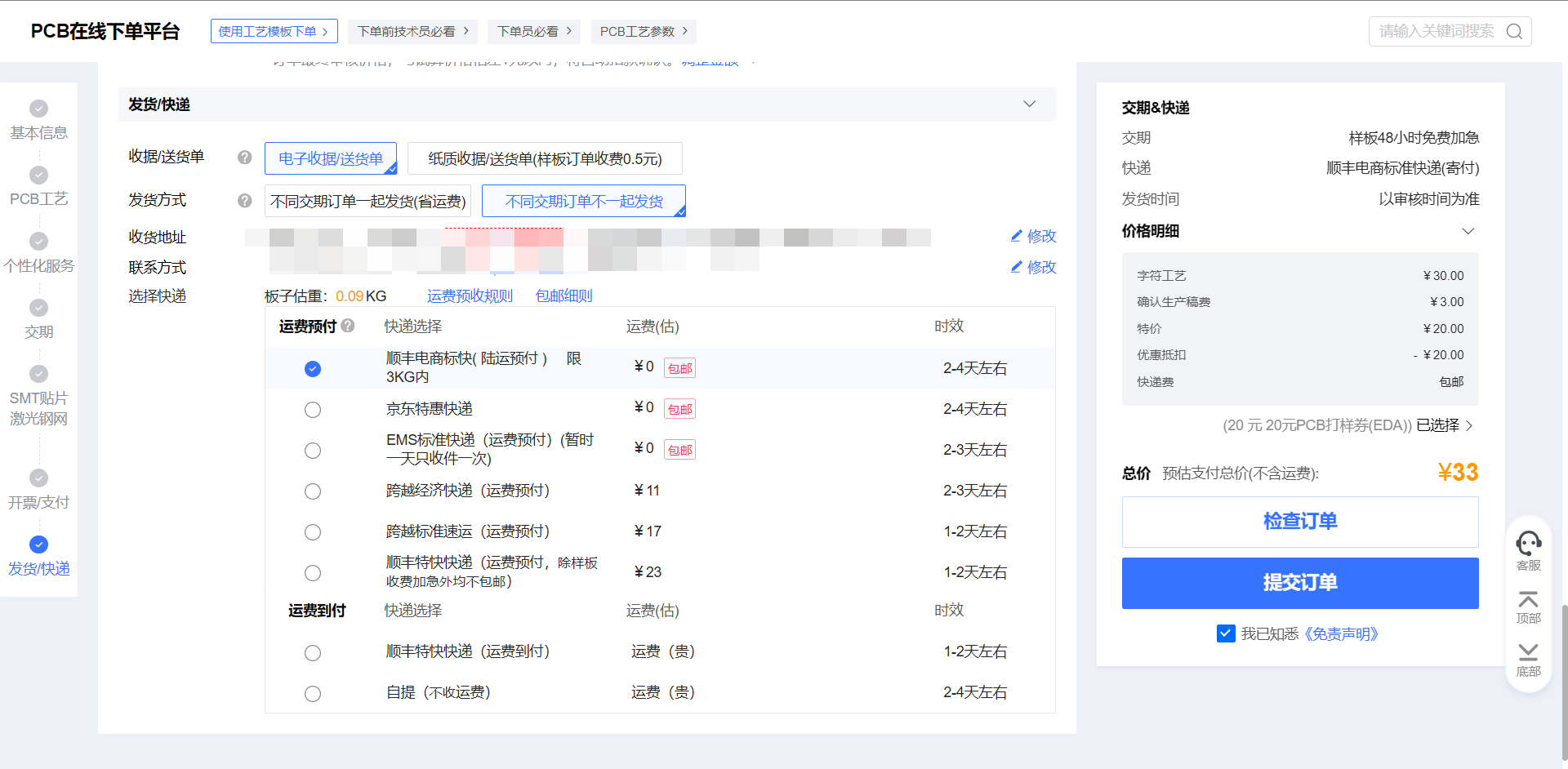The height and width of the screenshot is (769, 1568).
Task: Open the coupon selector 已选择 arrow
Action: tap(1469, 425)
